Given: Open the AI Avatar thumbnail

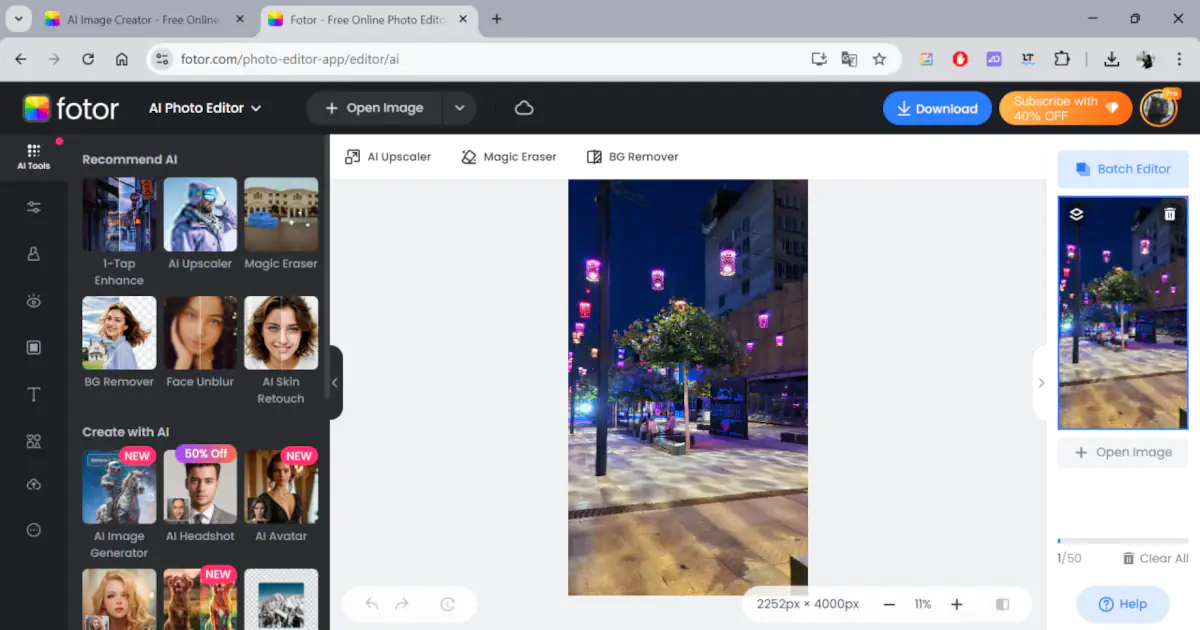Looking at the screenshot, I should click(281, 487).
